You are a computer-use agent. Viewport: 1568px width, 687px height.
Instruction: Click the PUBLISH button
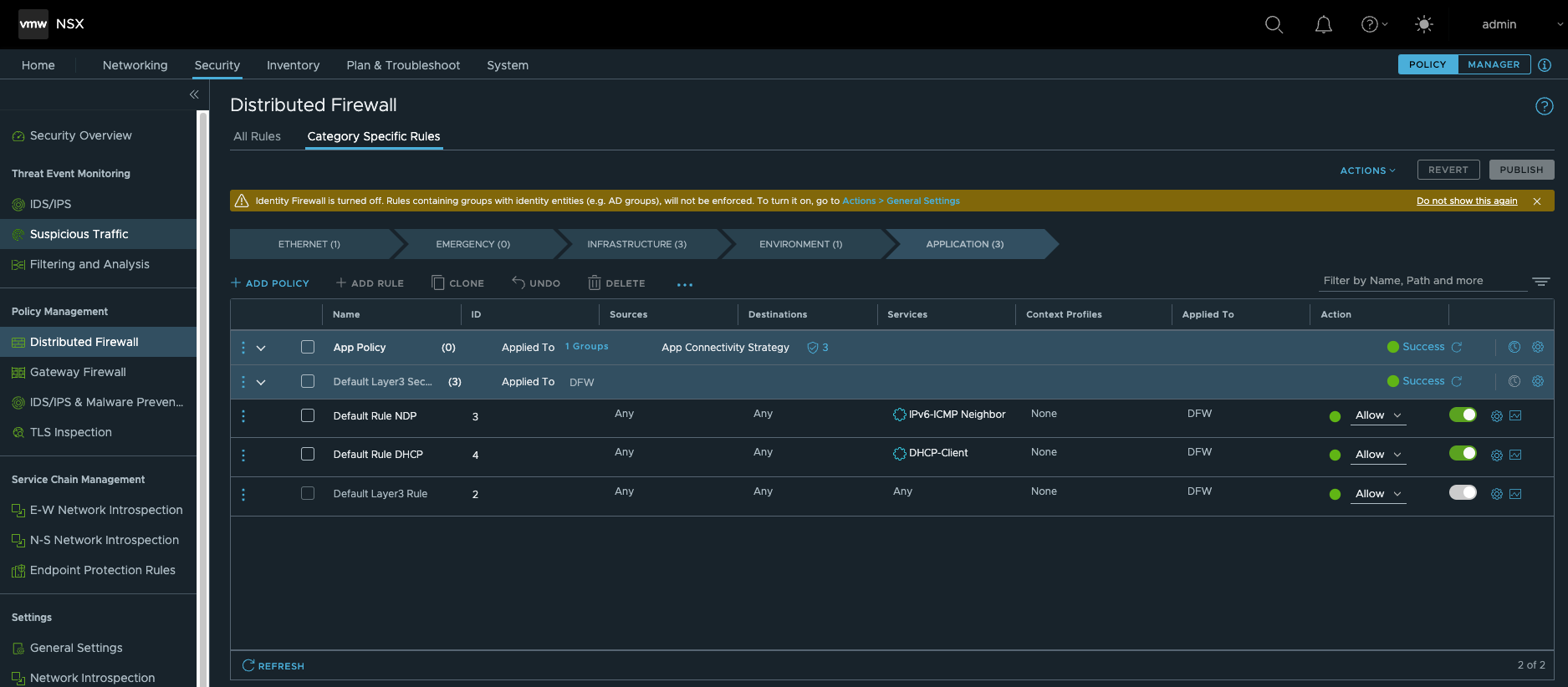[1521, 170]
